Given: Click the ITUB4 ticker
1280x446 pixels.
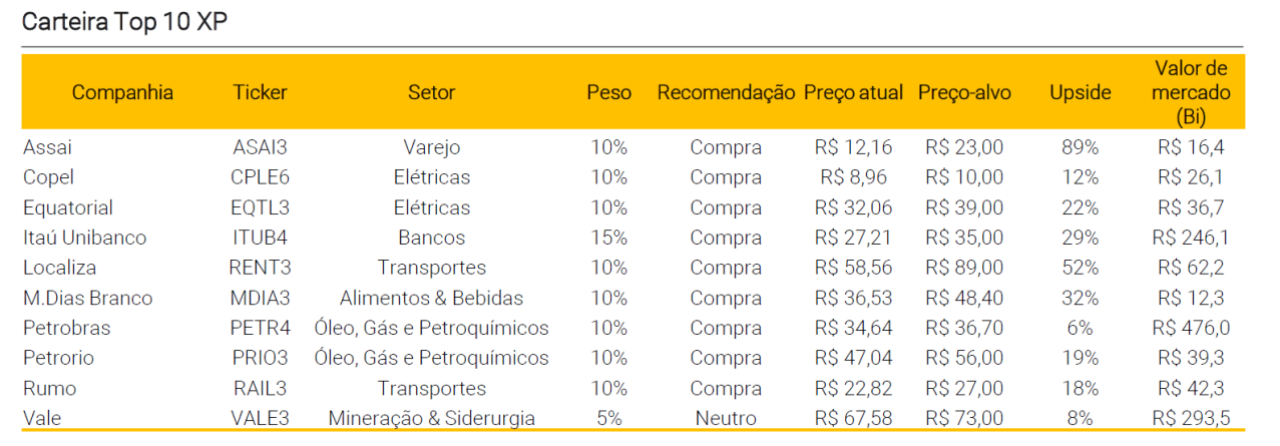Looking at the screenshot, I should click(x=260, y=238).
